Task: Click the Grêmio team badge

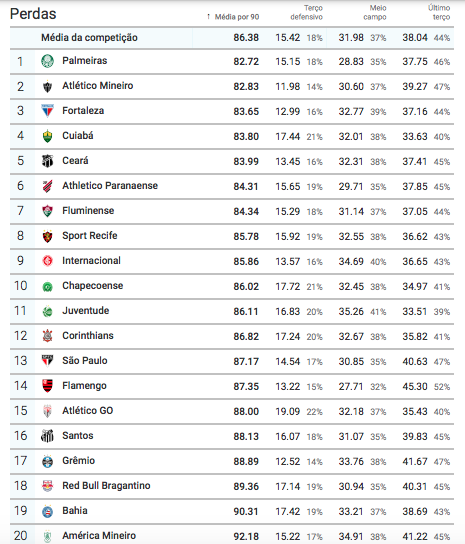Action: click(x=48, y=461)
